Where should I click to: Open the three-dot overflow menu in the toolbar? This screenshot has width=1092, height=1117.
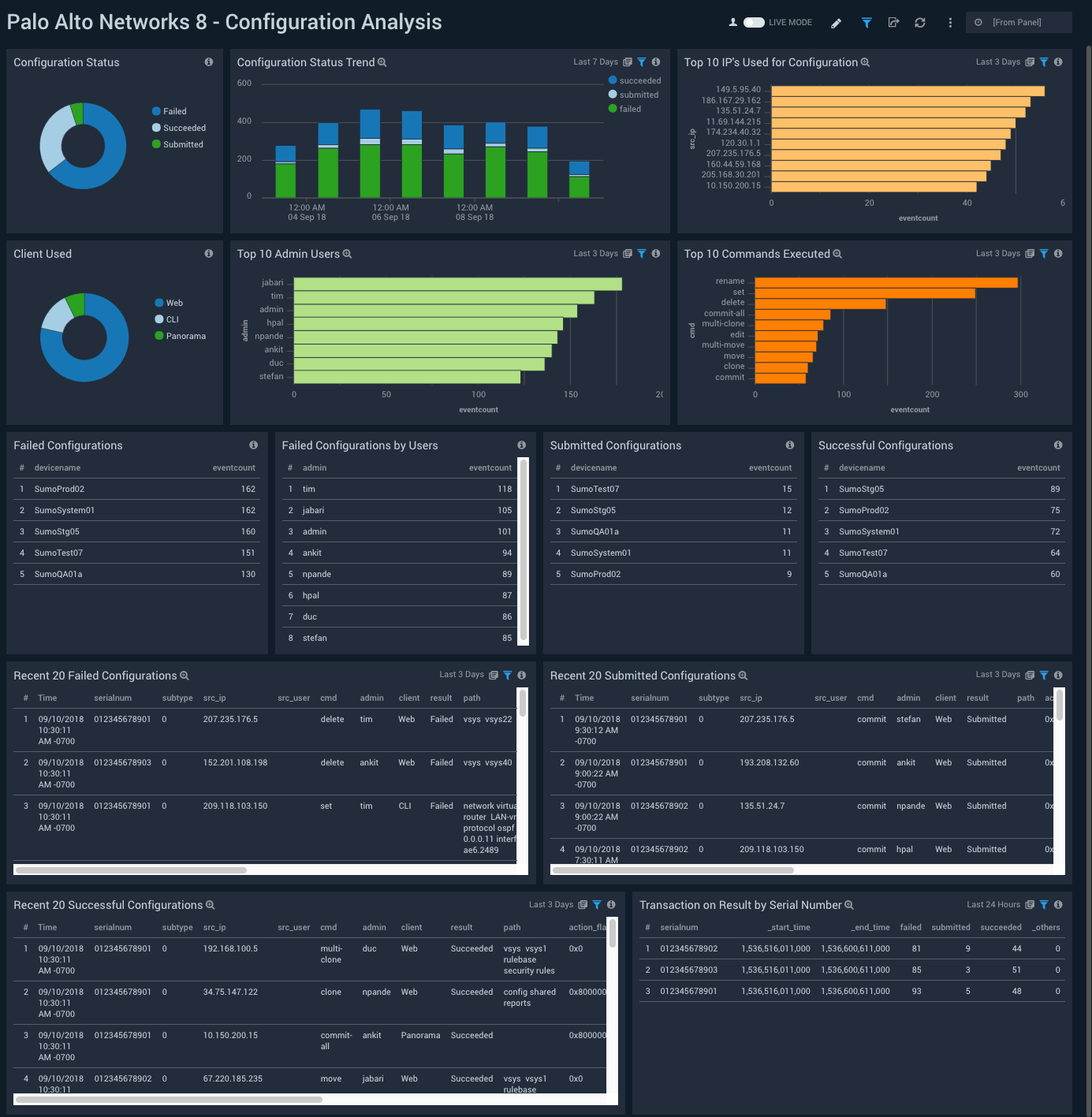tap(950, 22)
